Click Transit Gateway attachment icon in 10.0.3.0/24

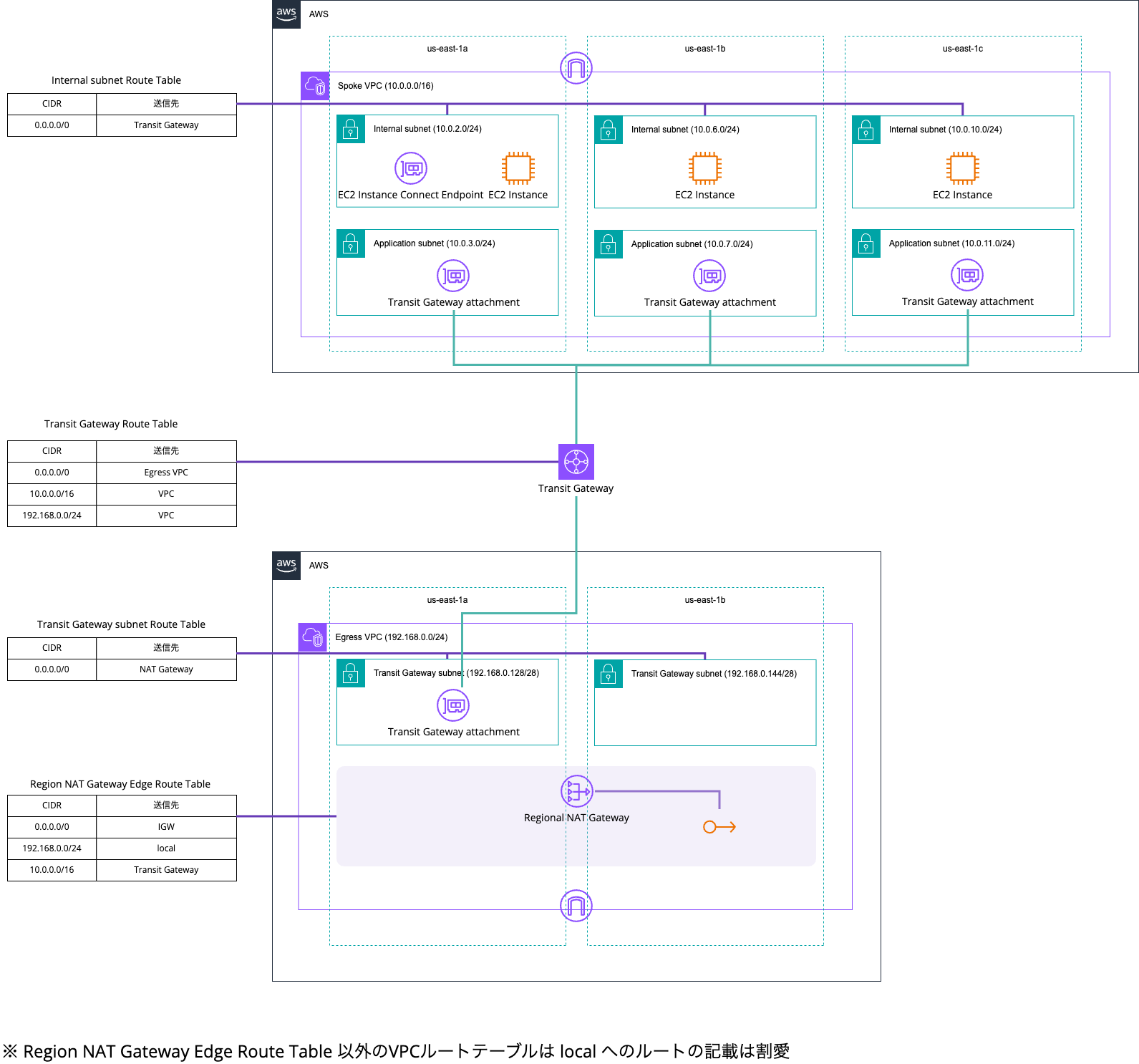click(x=453, y=276)
